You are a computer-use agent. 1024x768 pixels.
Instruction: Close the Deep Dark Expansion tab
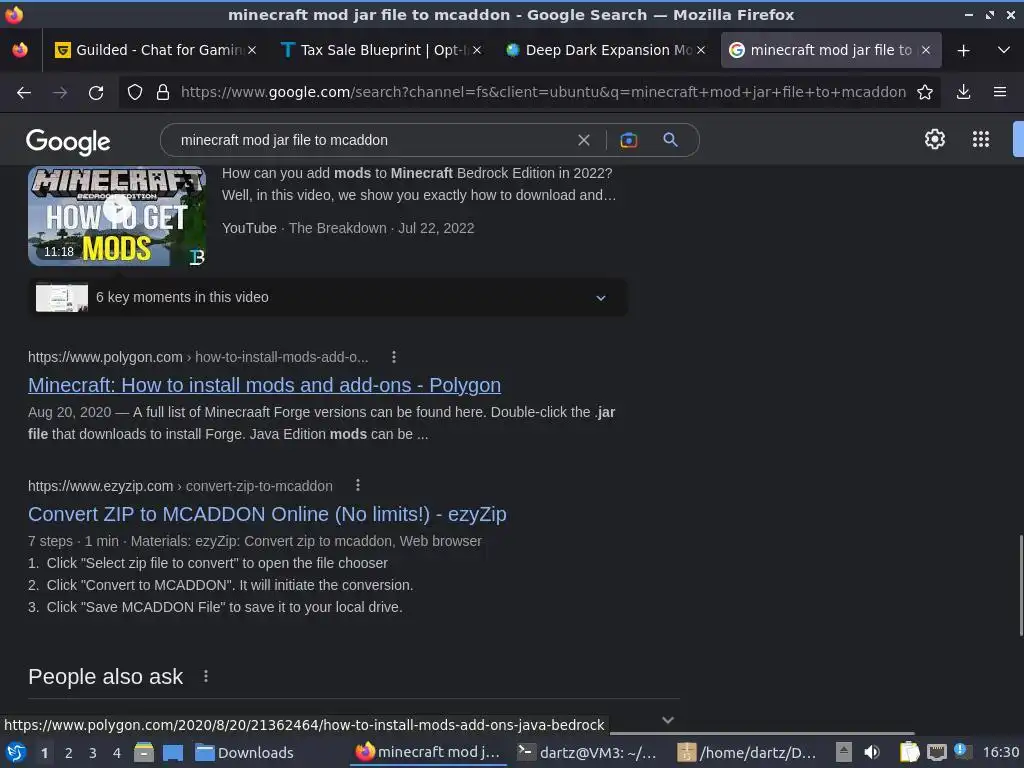[701, 50]
